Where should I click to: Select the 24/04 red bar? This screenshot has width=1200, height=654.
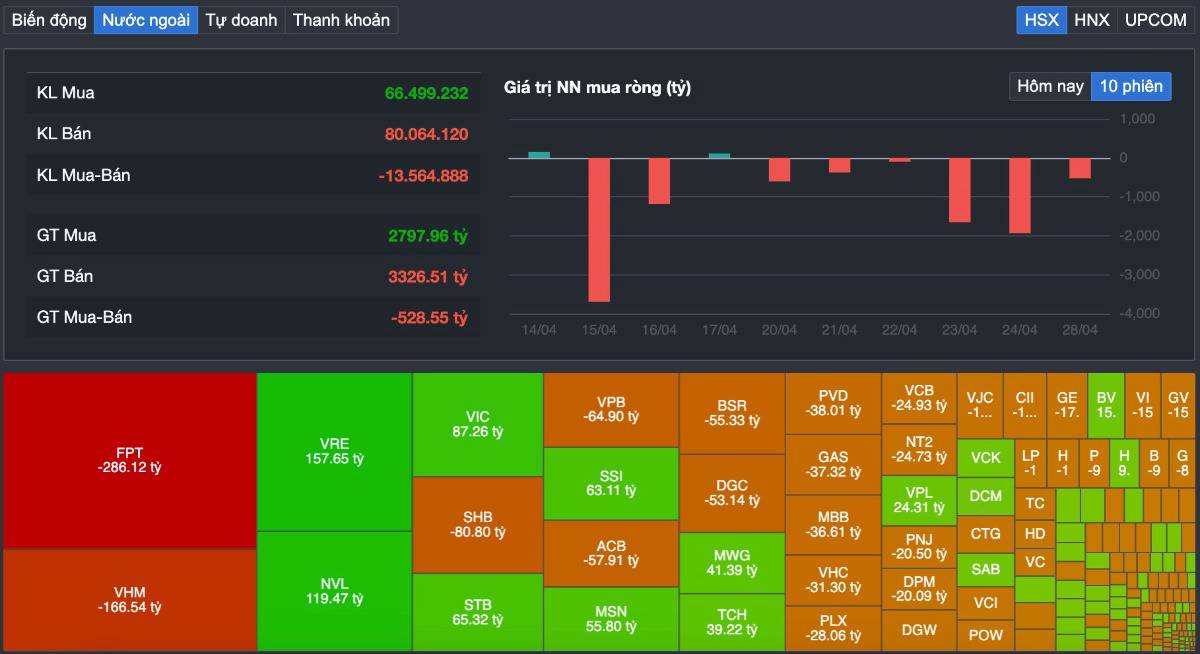click(1020, 196)
